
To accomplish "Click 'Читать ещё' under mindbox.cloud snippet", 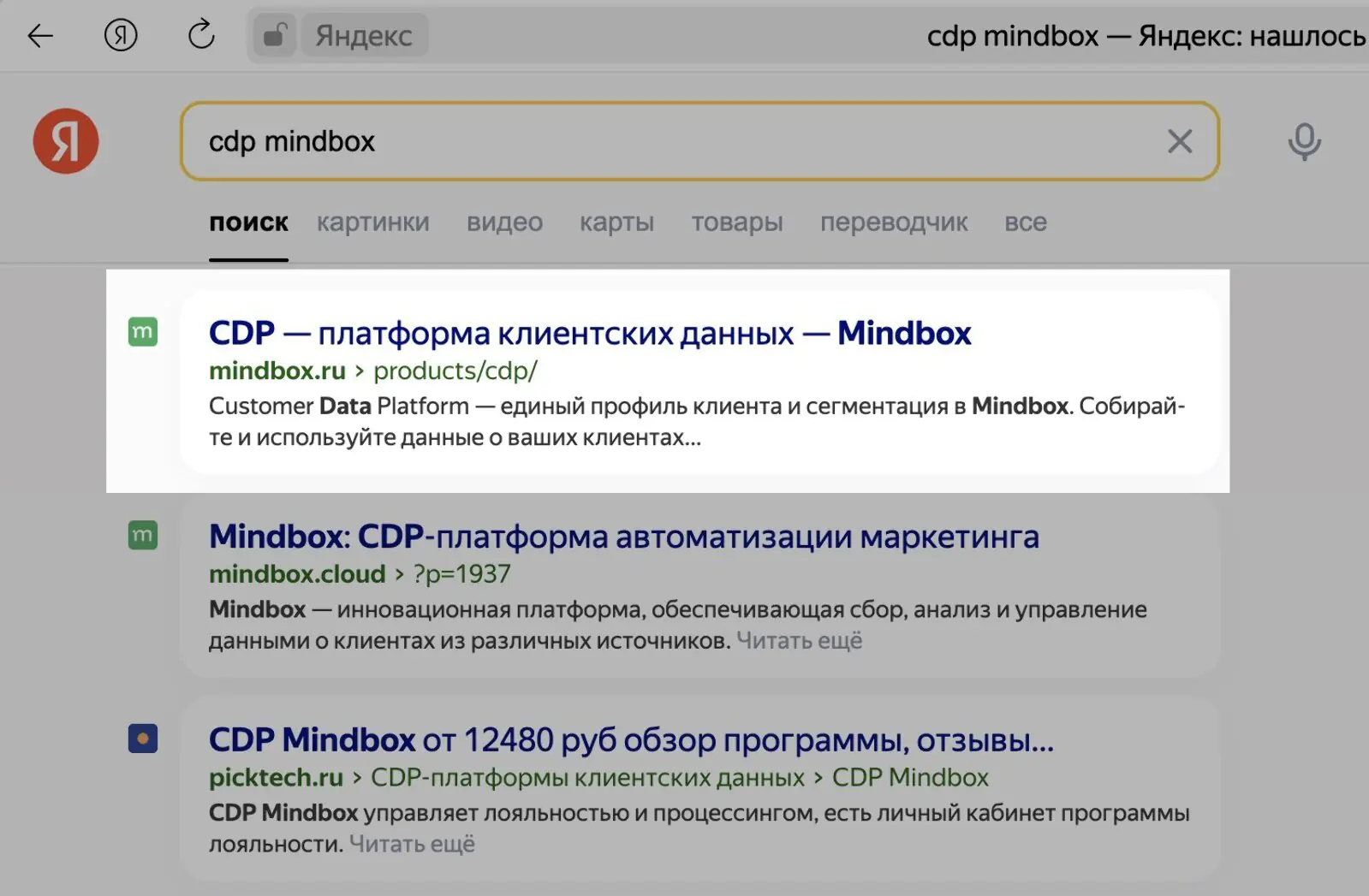I will pyautogui.click(x=800, y=641).
